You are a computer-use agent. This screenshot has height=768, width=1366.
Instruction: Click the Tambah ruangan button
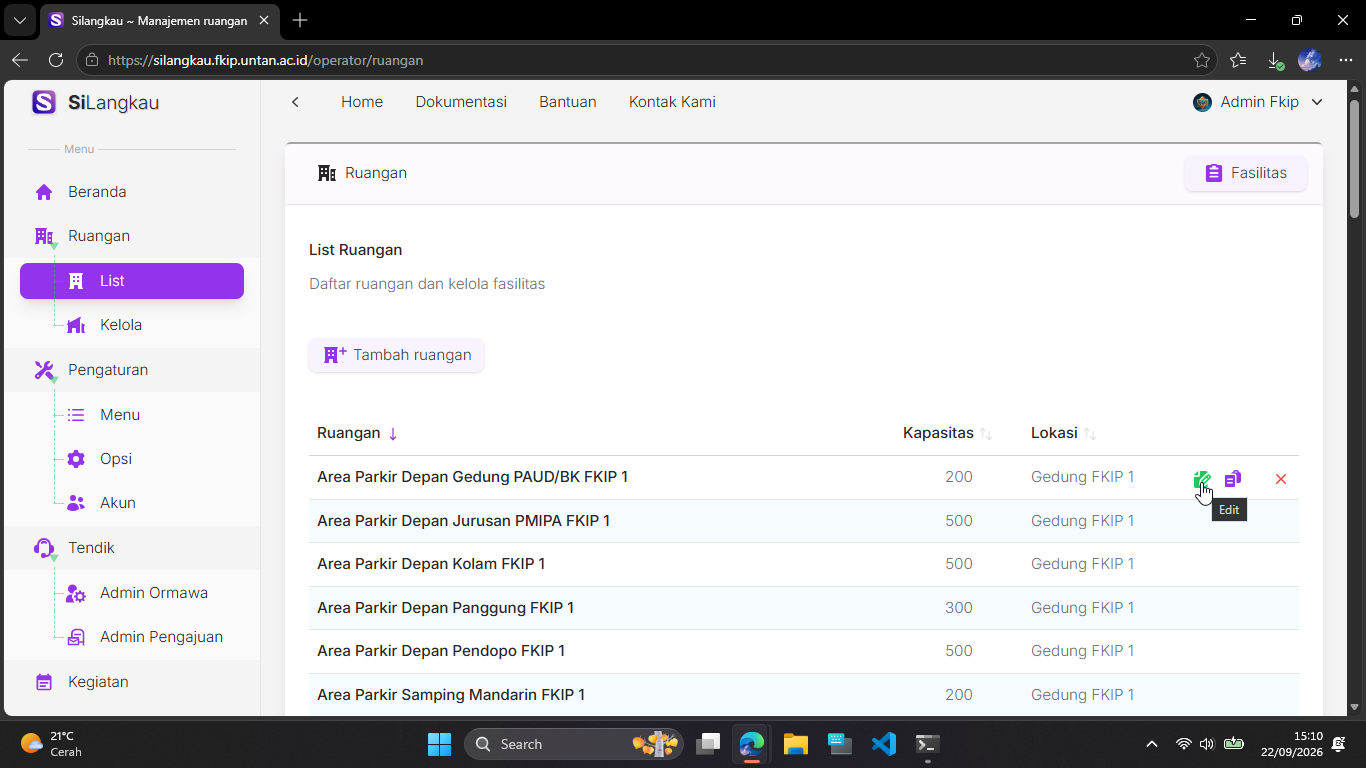[397, 355]
